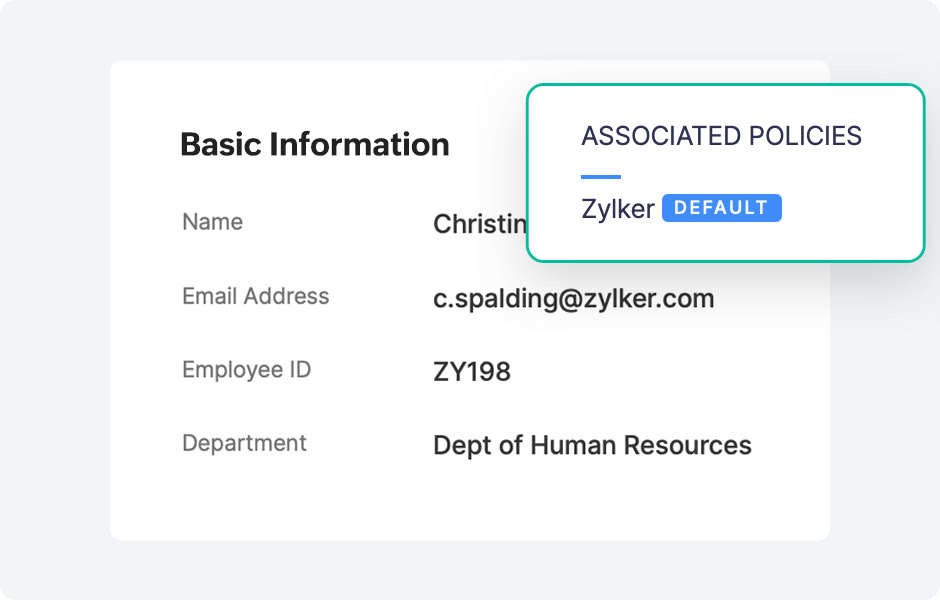Viewport: 940px width, 600px height.
Task: Click the Employee ID field label
Action: coord(246,370)
